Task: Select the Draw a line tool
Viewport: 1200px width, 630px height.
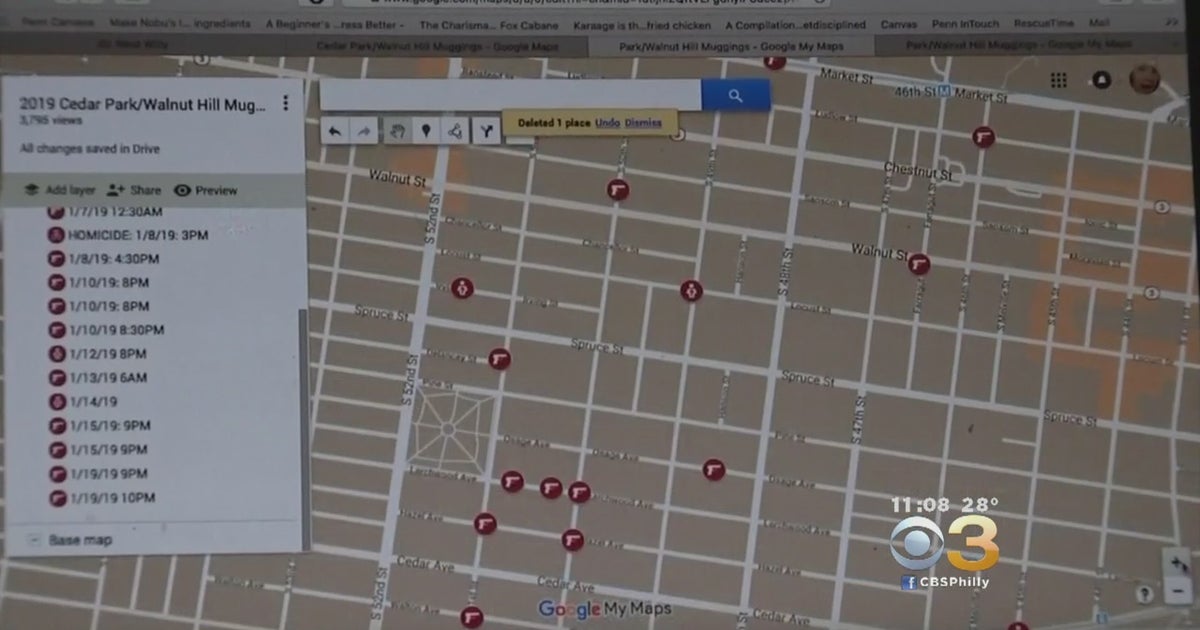Action: tap(455, 130)
